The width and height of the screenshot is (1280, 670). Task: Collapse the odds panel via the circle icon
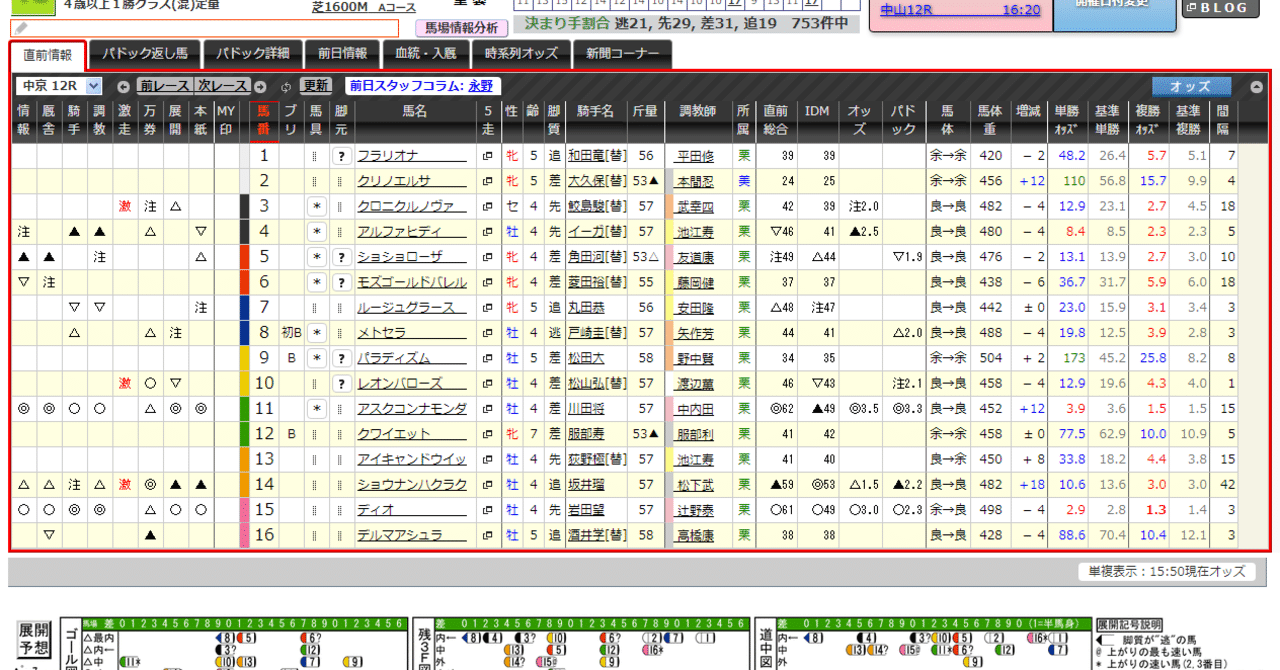point(1257,86)
